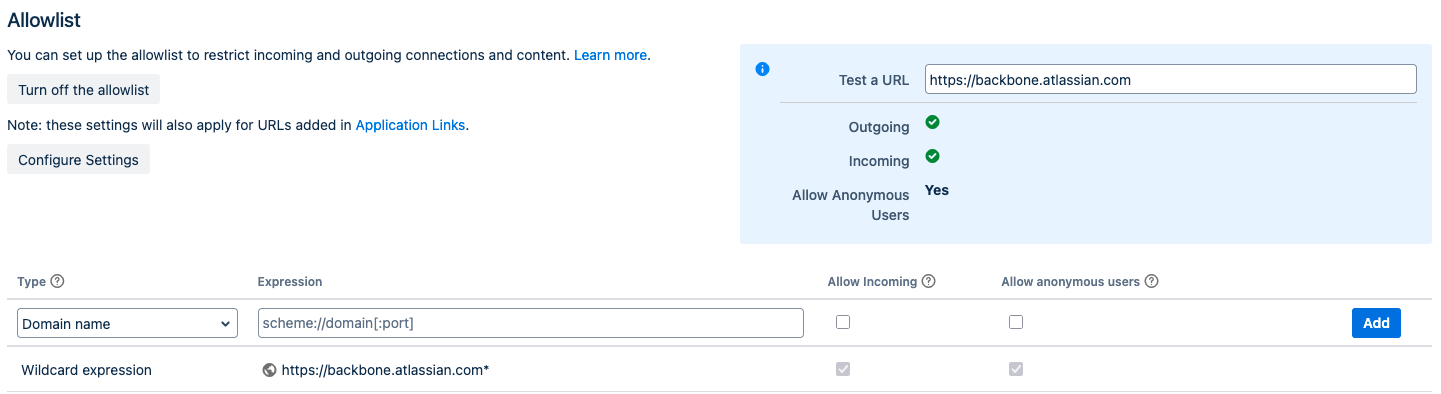Click the help icon next to Allow Incoming
This screenshot has height=394, width=1441.
pyautogui.click(x=929, y=281)
